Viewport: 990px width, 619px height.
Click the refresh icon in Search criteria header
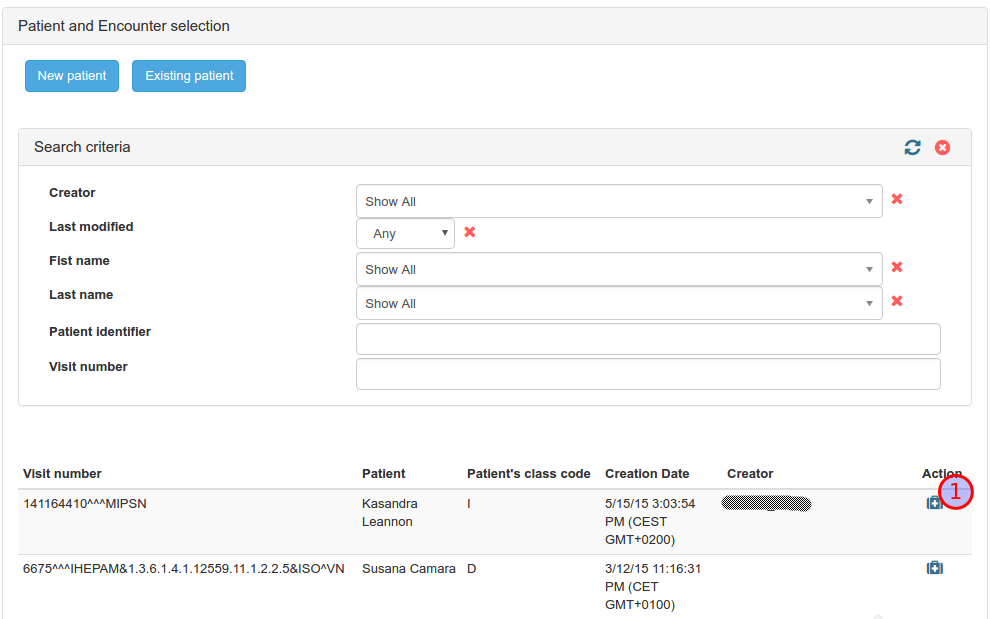click(x=912, y=147)
